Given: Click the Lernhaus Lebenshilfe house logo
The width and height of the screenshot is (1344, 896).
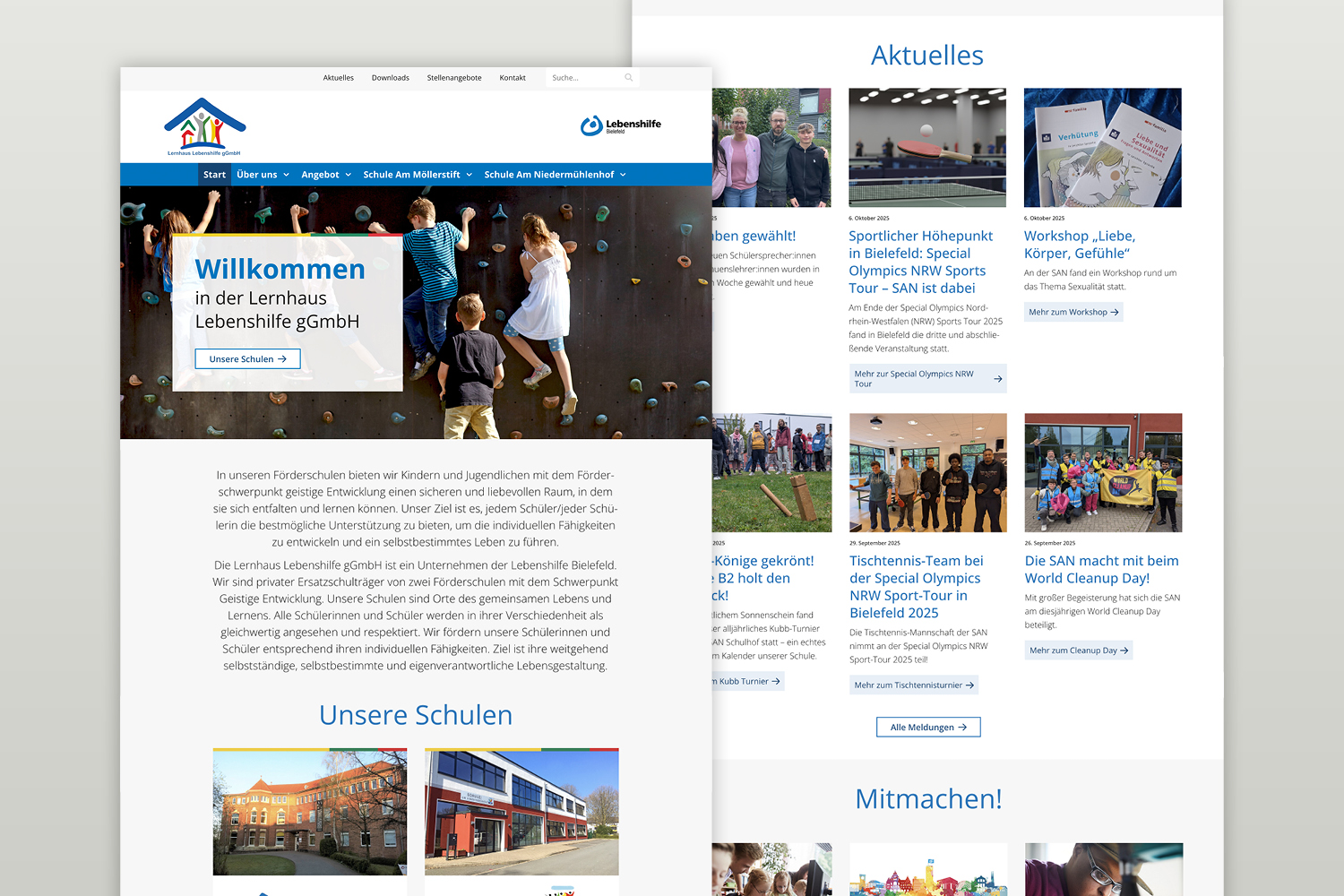Looking at the screenshot, I should point(204,126).
